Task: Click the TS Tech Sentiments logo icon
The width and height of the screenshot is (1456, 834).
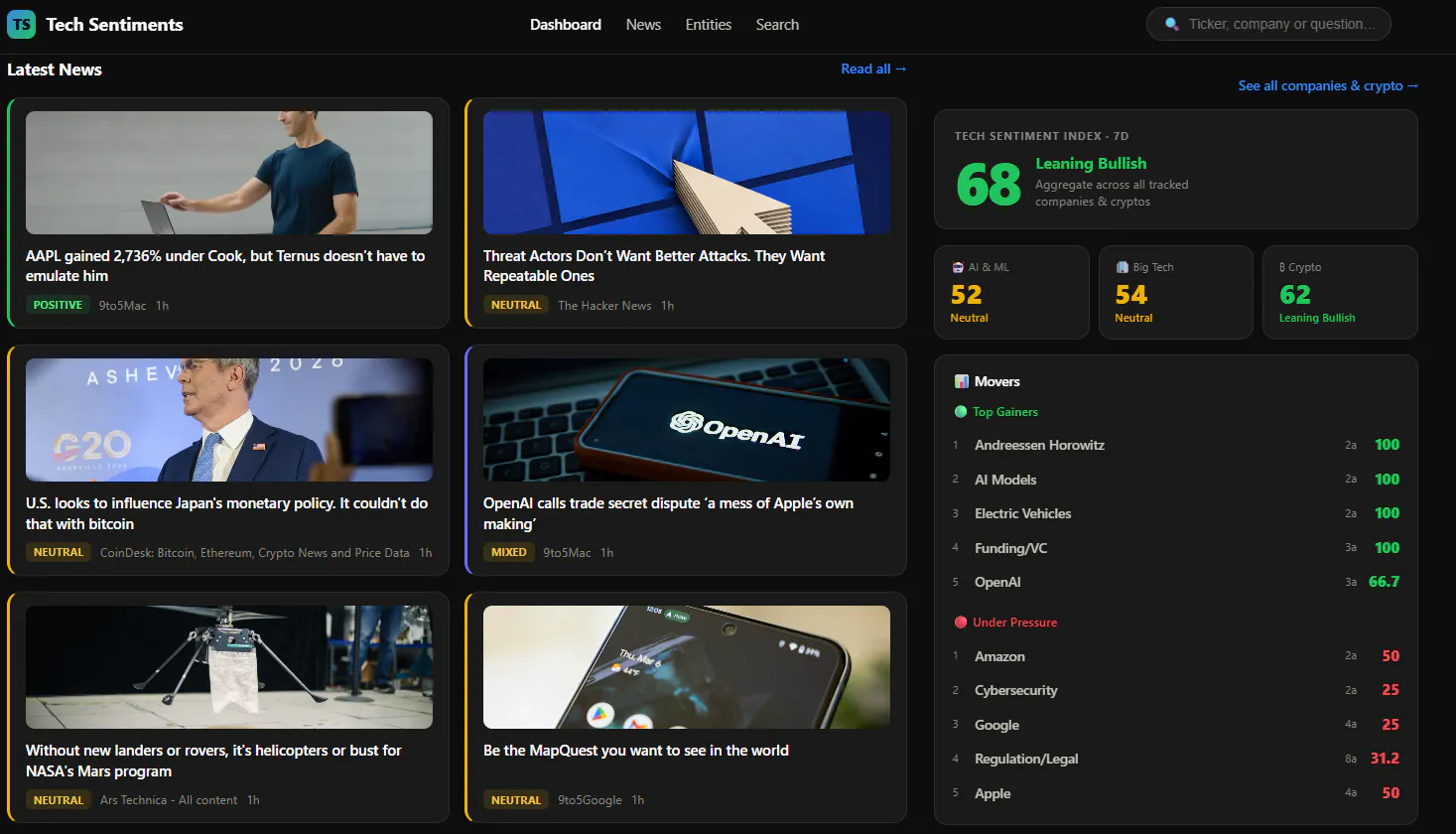Action: (x=21, y=24)
